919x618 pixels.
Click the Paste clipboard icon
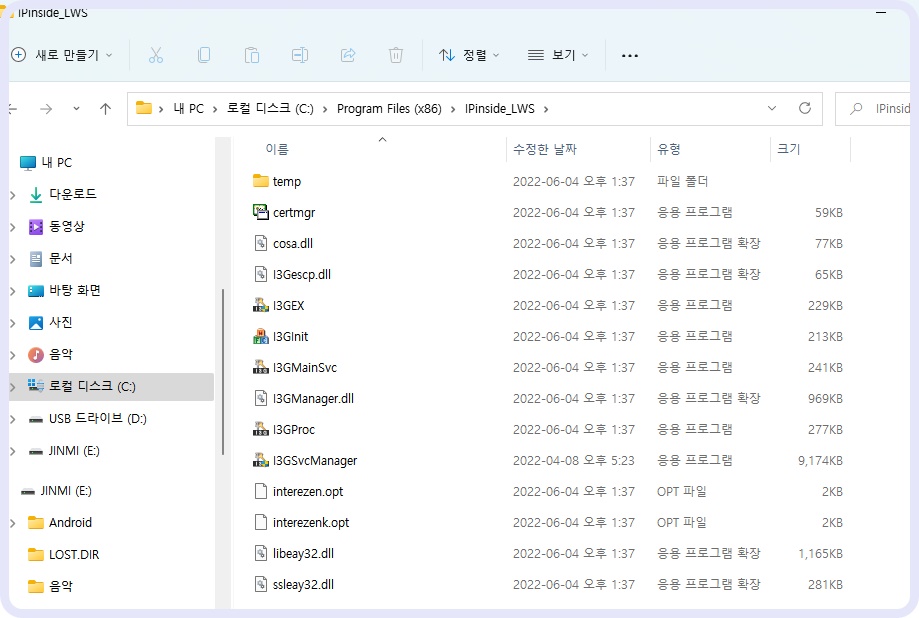pyautogui.click(x=251, y=55)
